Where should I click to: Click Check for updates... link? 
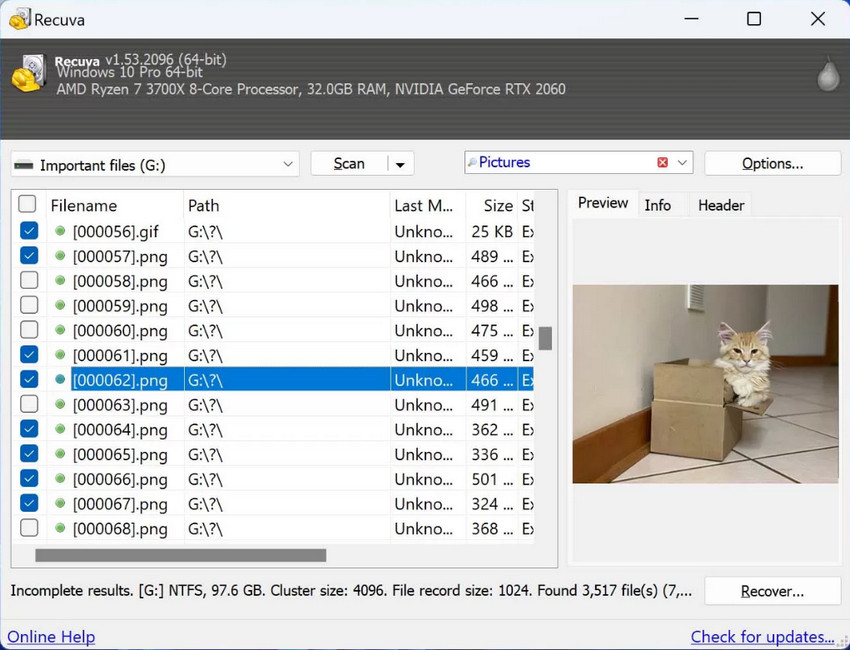[762, 636]
